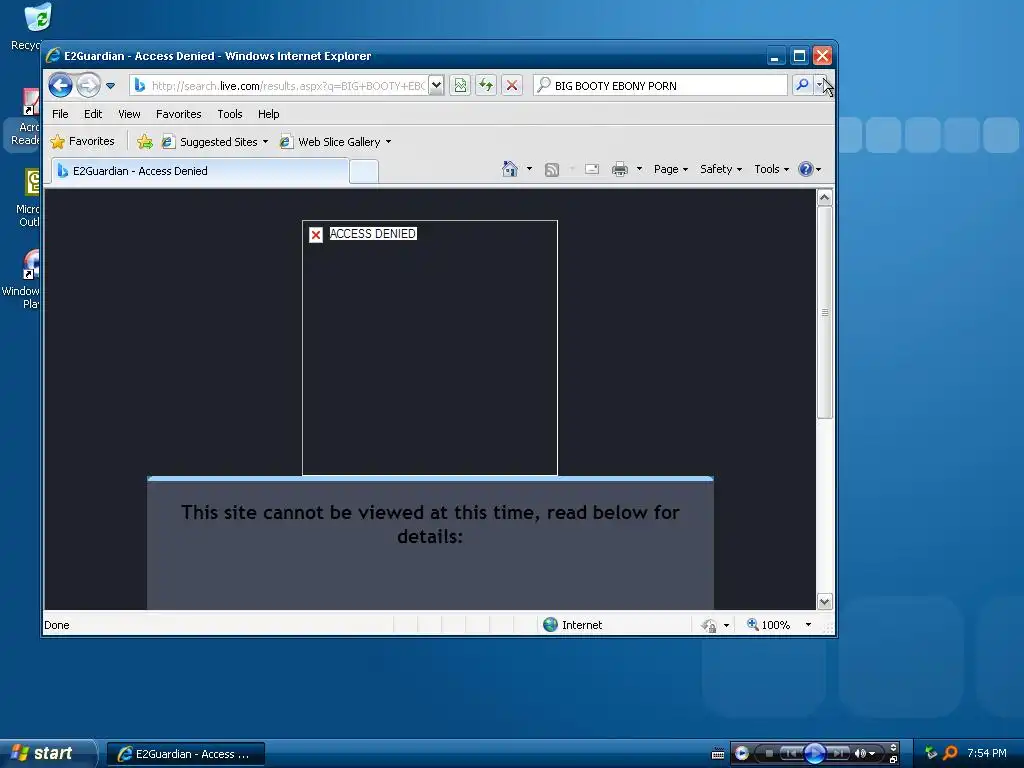Open the Print options dropdown arrow
This screenshot has height=768, width=1024.
[639, 169]
